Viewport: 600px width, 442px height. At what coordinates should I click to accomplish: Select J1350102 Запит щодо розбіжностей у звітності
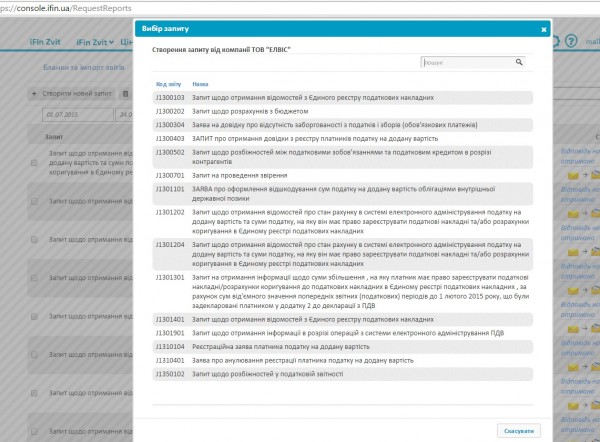(342, 374)
